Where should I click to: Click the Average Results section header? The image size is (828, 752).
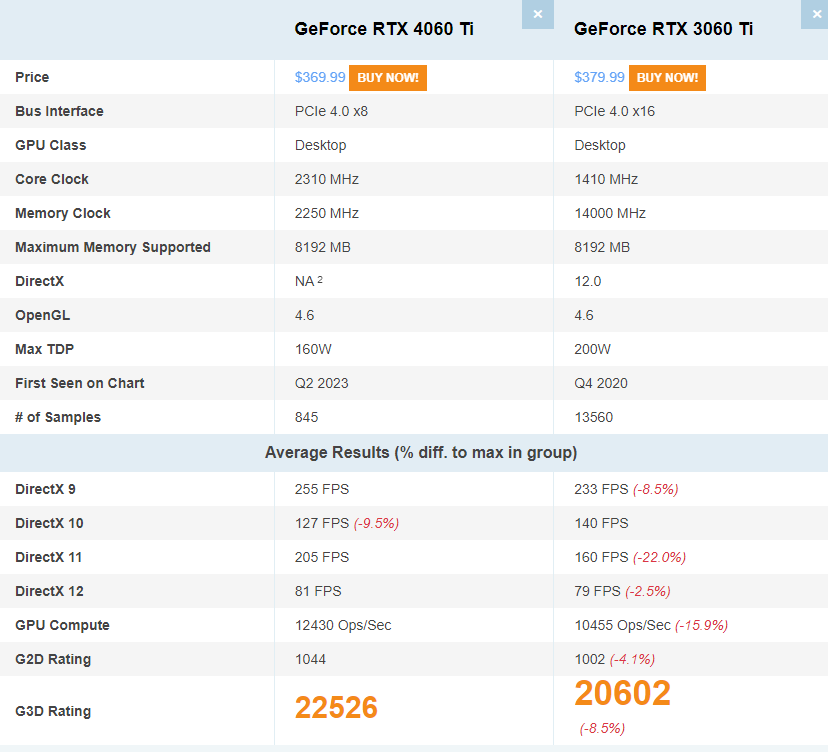click(x=414, y=453)
